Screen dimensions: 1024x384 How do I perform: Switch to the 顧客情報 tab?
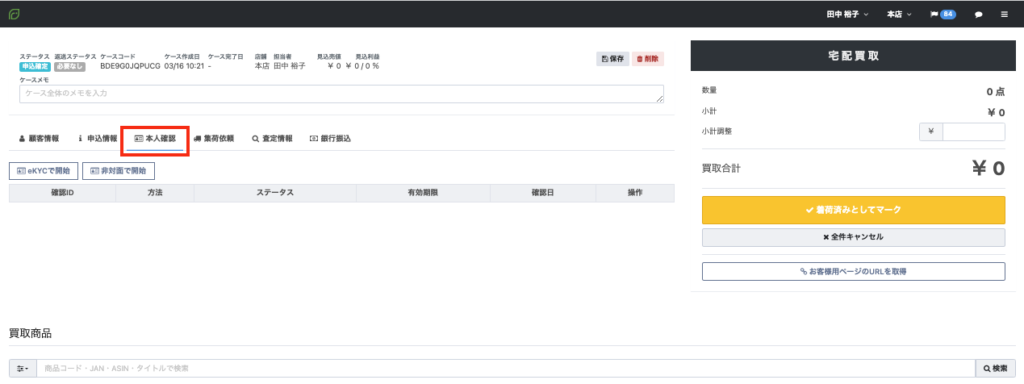coord(39,138)
